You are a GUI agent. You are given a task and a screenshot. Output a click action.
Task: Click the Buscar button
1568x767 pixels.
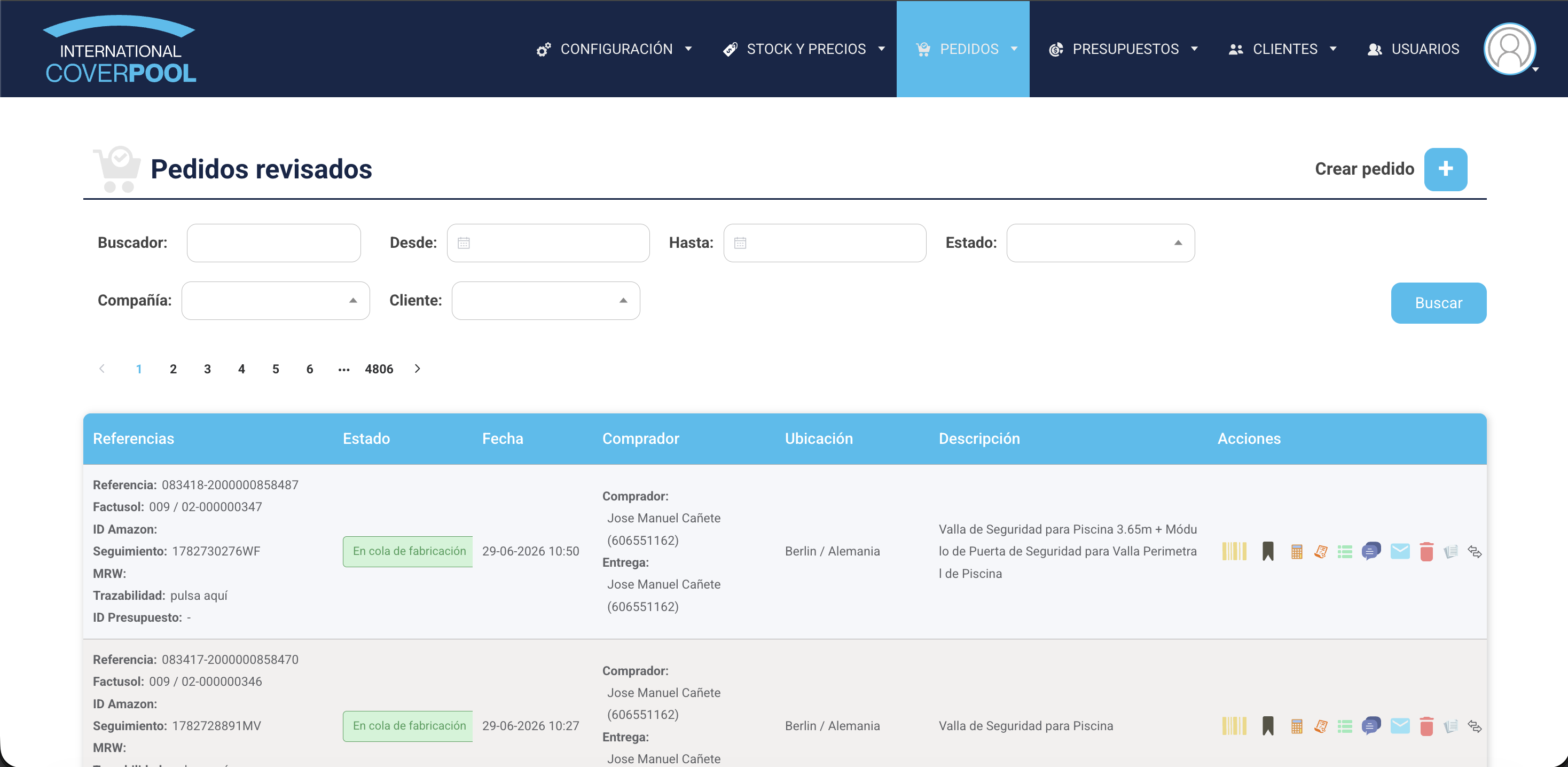pyautogui.click(x=1439, y=303)
